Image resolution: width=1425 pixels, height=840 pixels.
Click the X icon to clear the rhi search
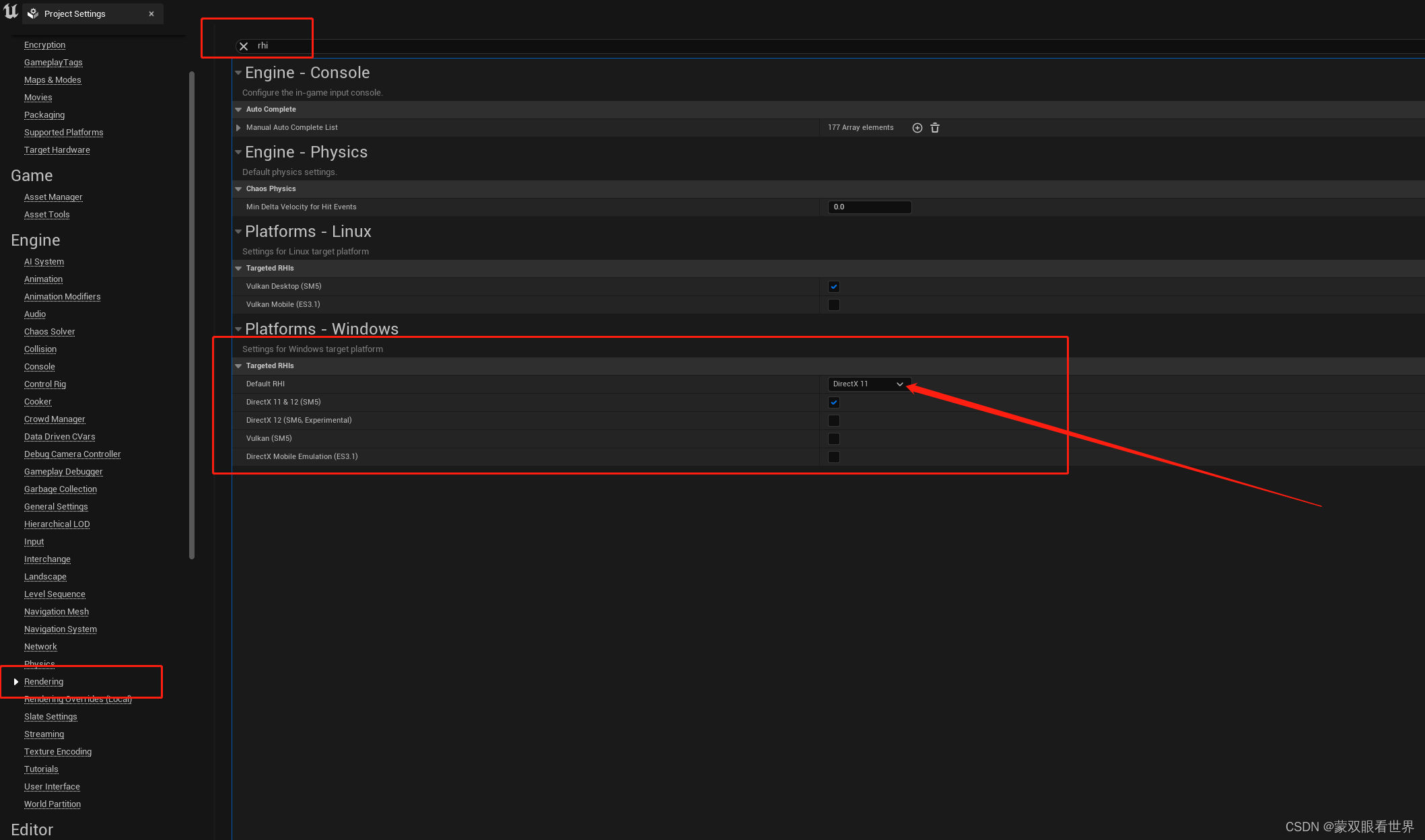point(244,46)
